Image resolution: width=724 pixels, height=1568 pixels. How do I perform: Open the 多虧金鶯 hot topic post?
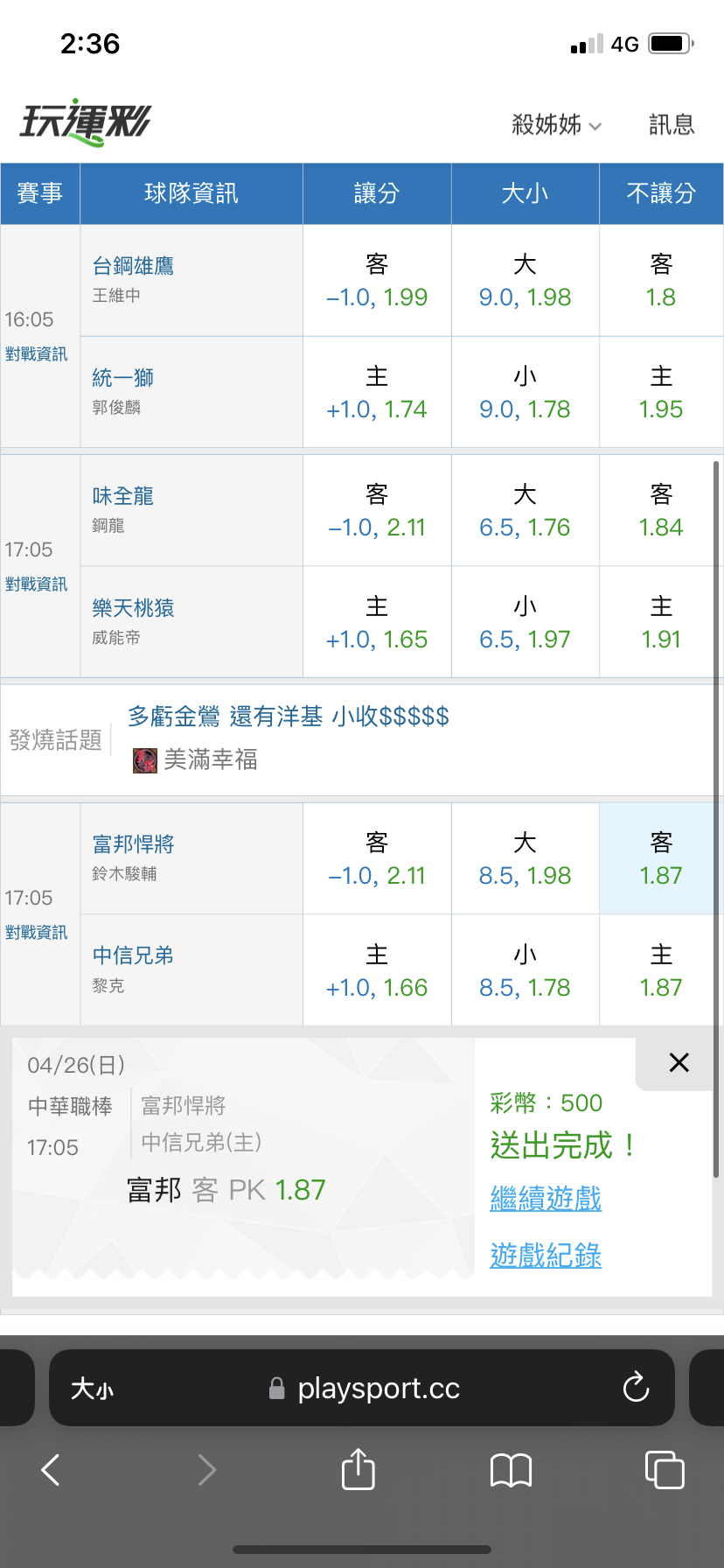click(x=289, y=717)
